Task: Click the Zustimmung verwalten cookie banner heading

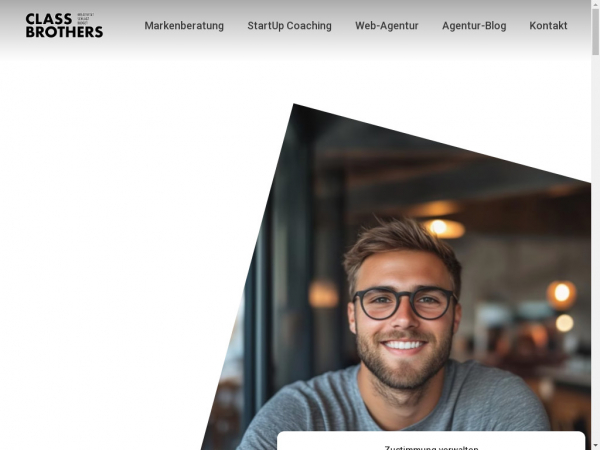Action: point(431,448)
